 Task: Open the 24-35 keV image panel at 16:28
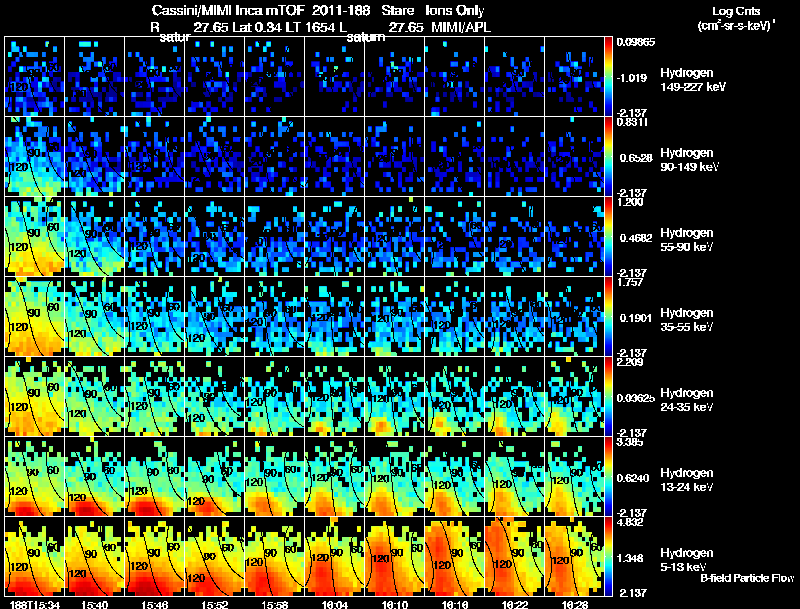click(574, 397)
